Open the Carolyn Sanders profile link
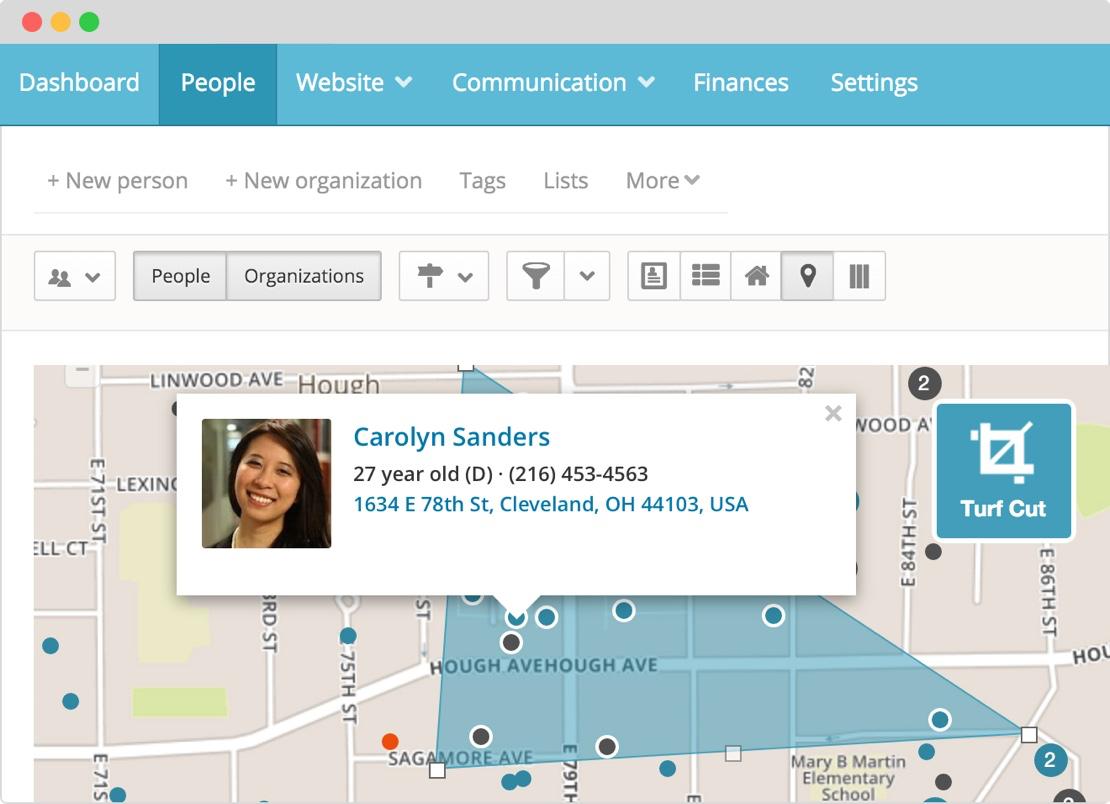The image size is (1110, 804). (451, 437)
